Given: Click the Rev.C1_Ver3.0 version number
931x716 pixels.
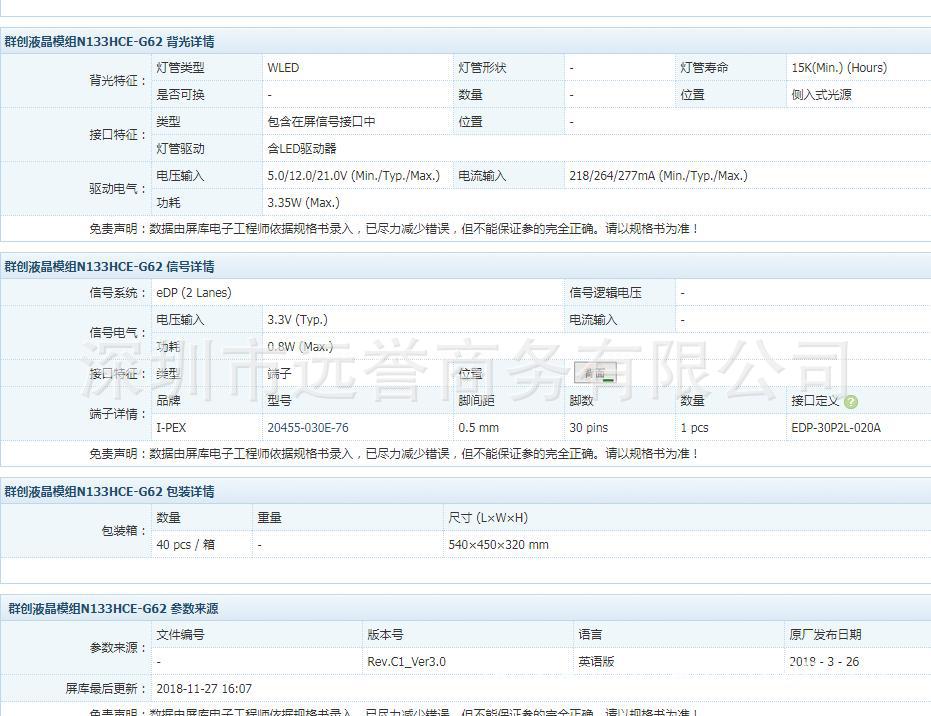Looking at the screenshot, I should 406,661.
